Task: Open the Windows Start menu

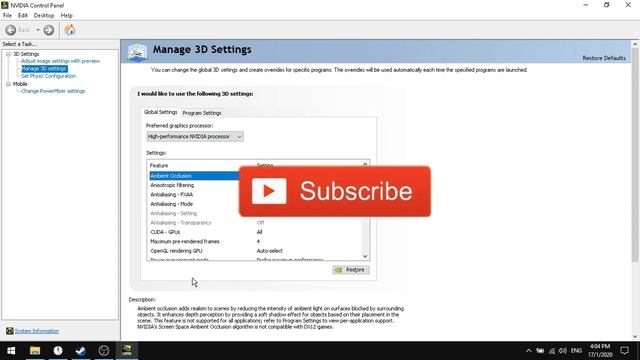Action: pos(11,351)
